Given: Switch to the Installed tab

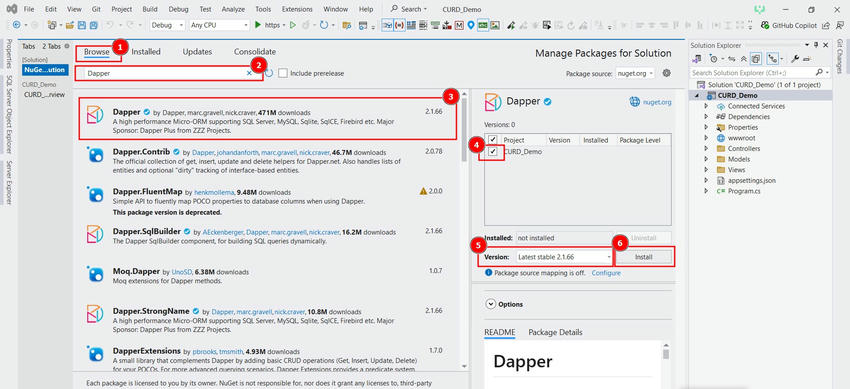Looking at the screenshot, I should [146, 52].
